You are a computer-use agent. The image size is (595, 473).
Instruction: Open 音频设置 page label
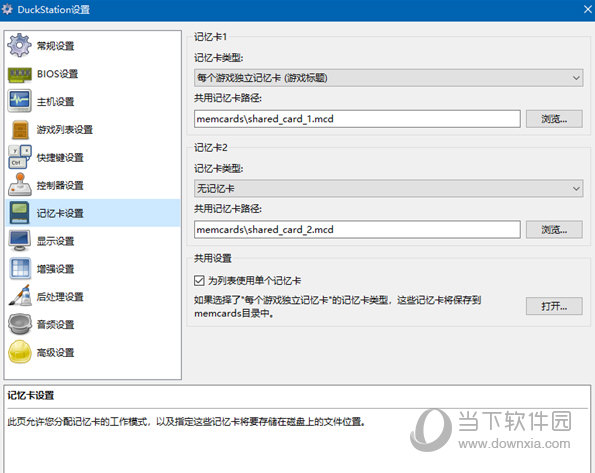(55, 325)
